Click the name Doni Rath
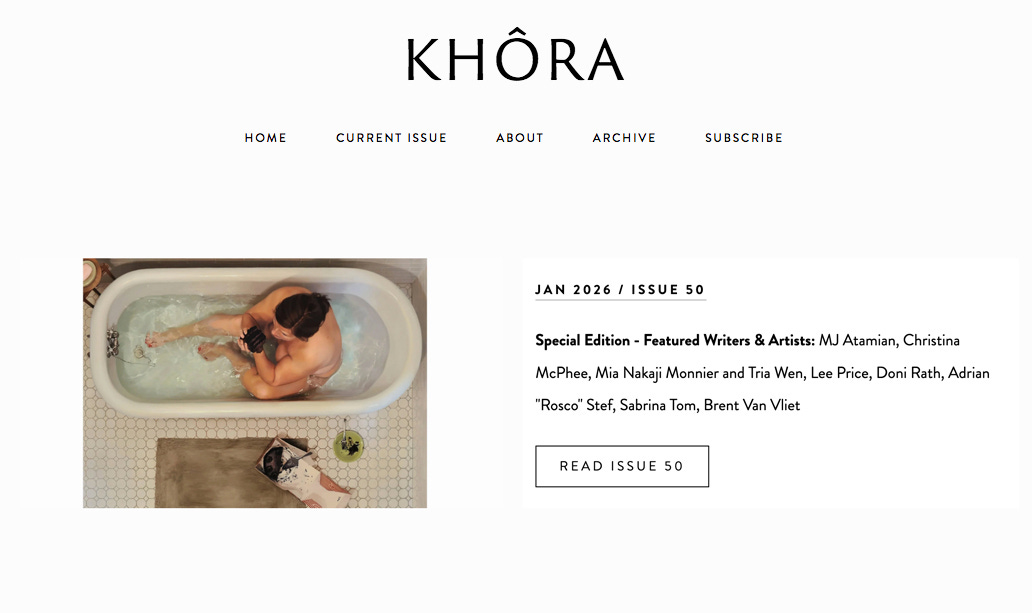Image resolution: width=1032 pixels, height=613 pixels. [x=908, y=373]
